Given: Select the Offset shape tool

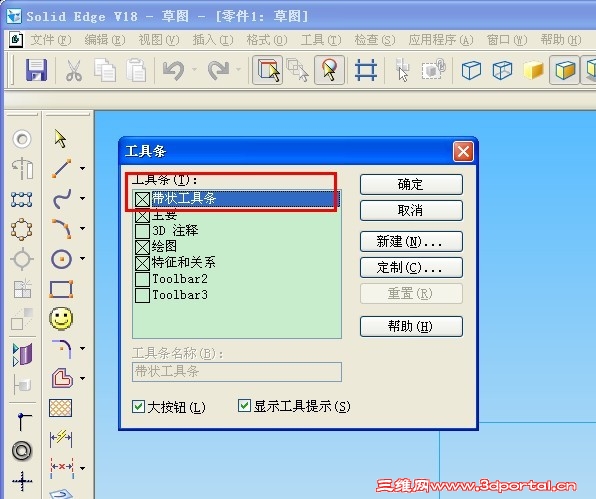Looking at the screenshot, I should (x=62, y=378).
